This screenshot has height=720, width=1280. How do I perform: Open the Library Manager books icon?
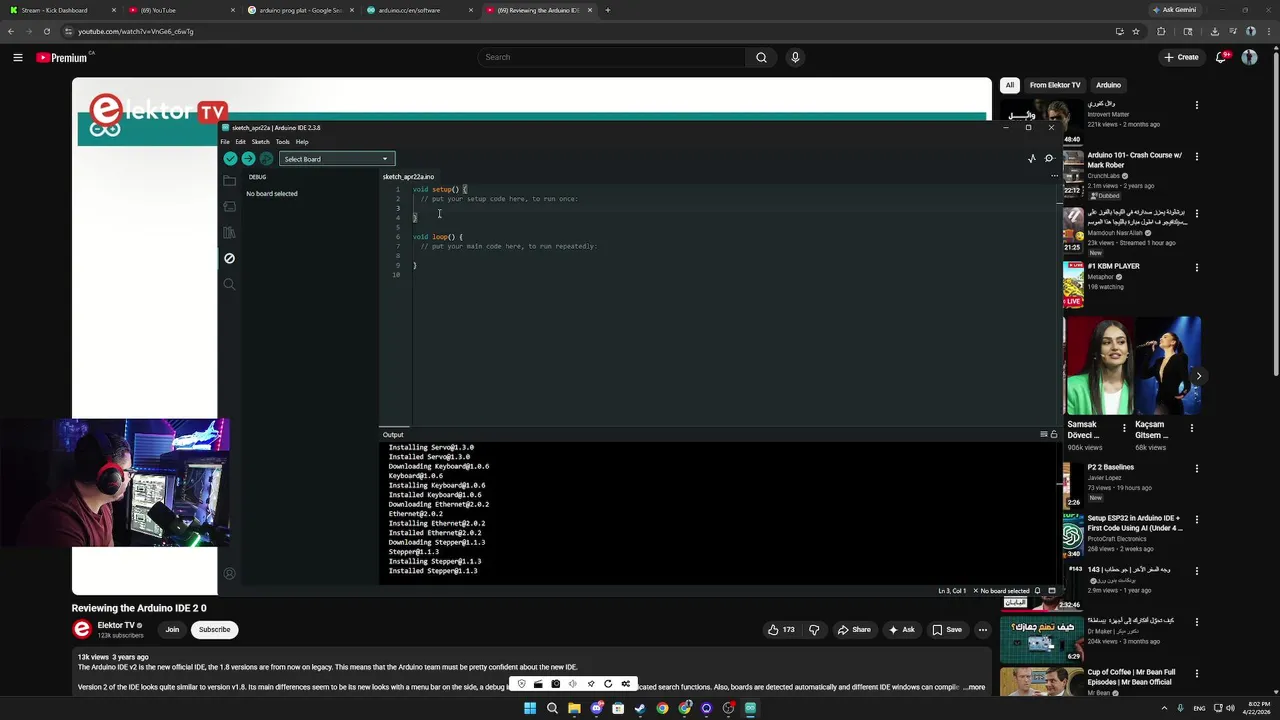[229, 233]
